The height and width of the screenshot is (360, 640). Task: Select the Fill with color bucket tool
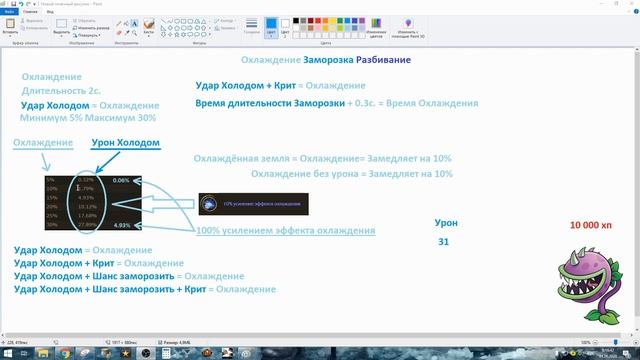(x=127, y=23)
